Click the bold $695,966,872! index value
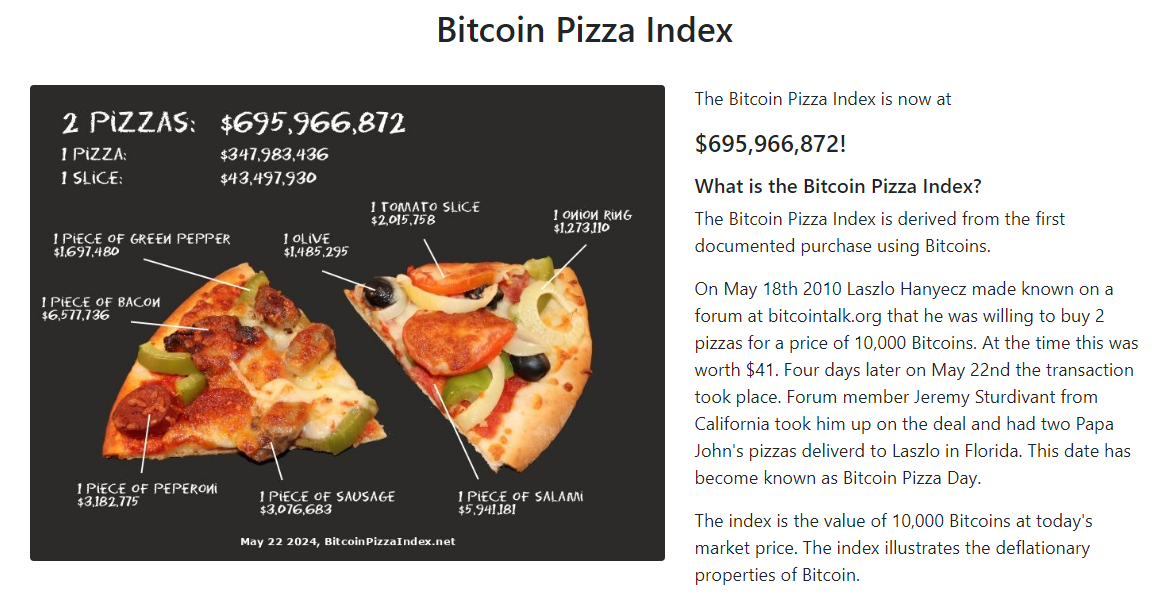This screenshot has height=595, width=1156. 770,143
